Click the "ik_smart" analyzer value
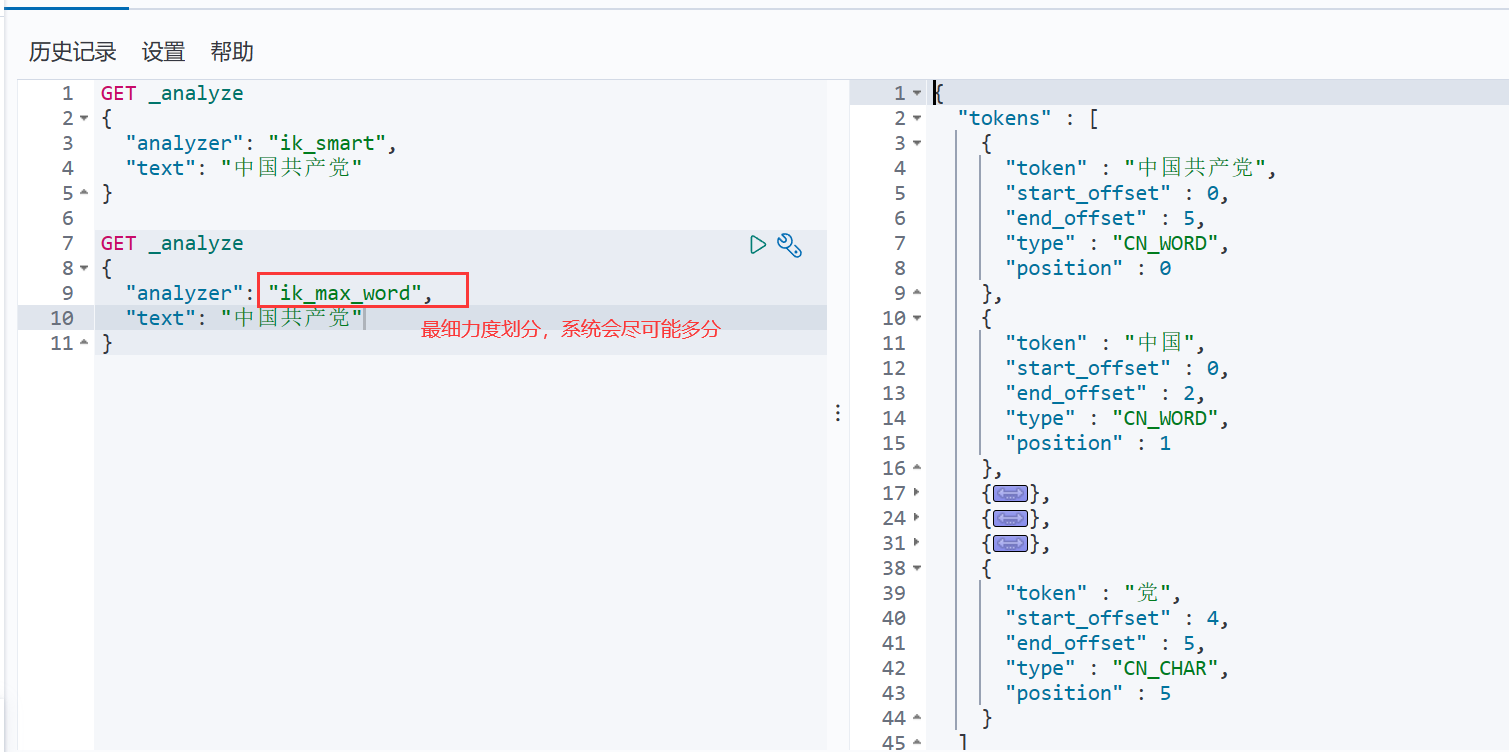 (327, 144)
